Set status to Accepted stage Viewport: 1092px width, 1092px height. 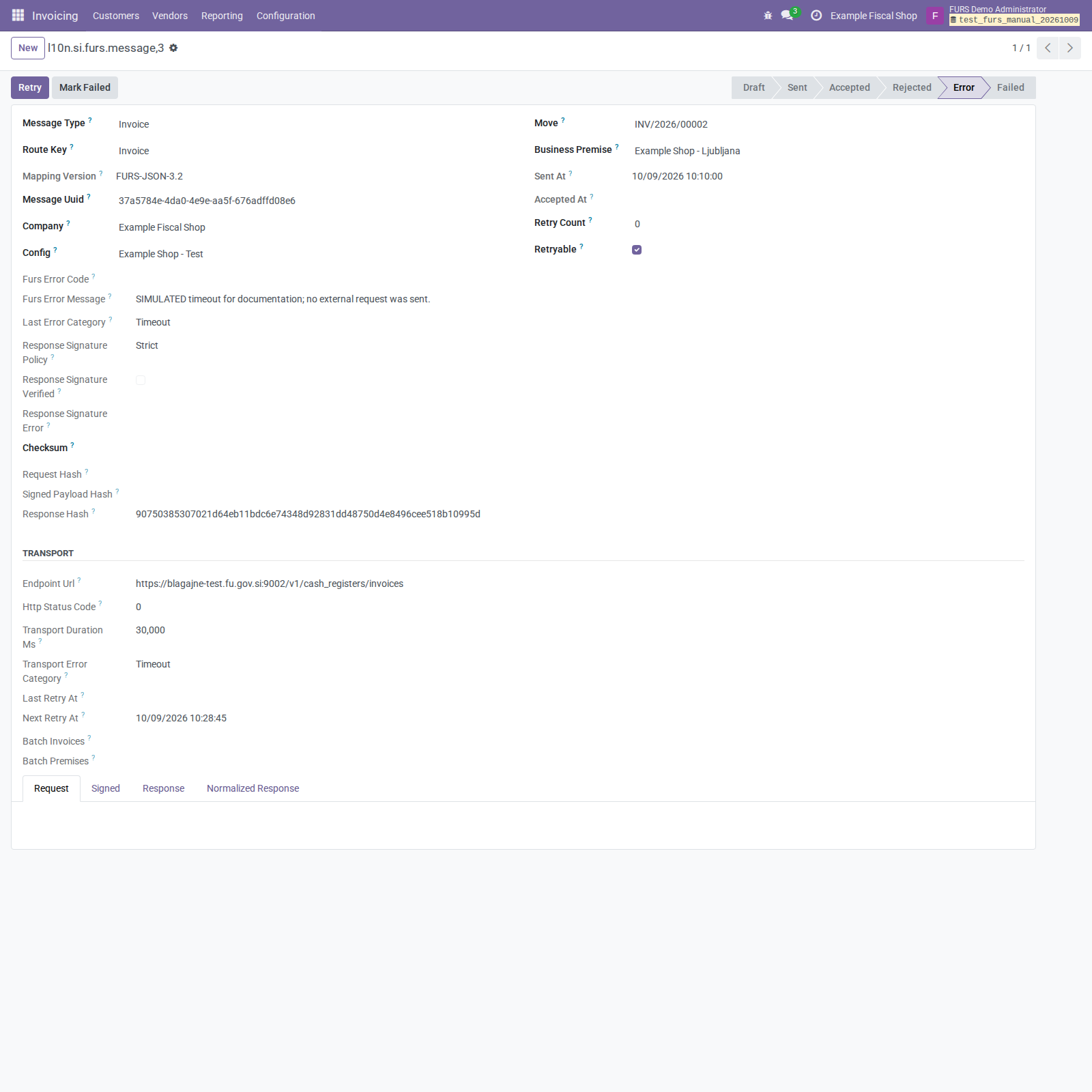pyautogui.click(x=850, y=87)
